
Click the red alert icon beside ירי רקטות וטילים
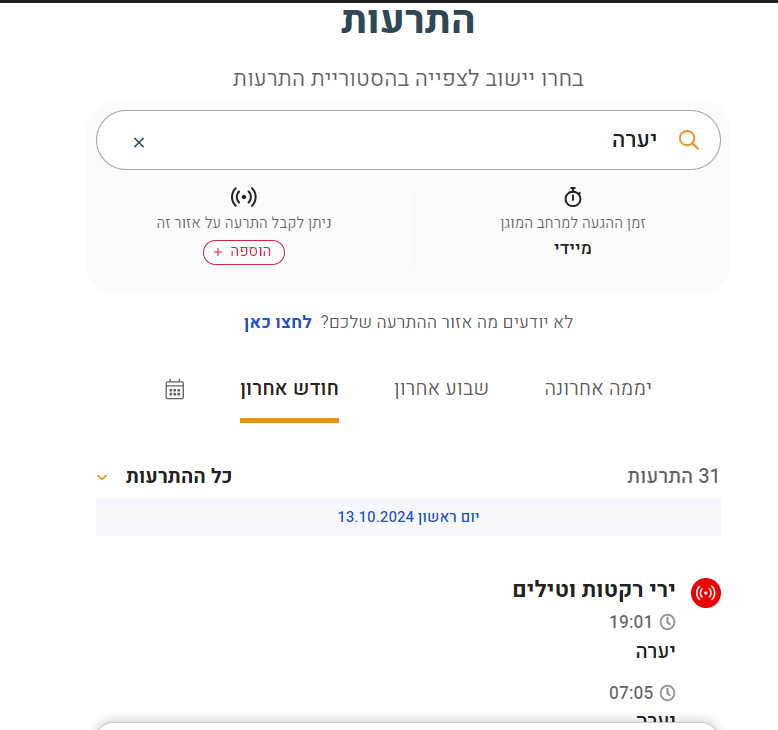click(x=706, y=592)
